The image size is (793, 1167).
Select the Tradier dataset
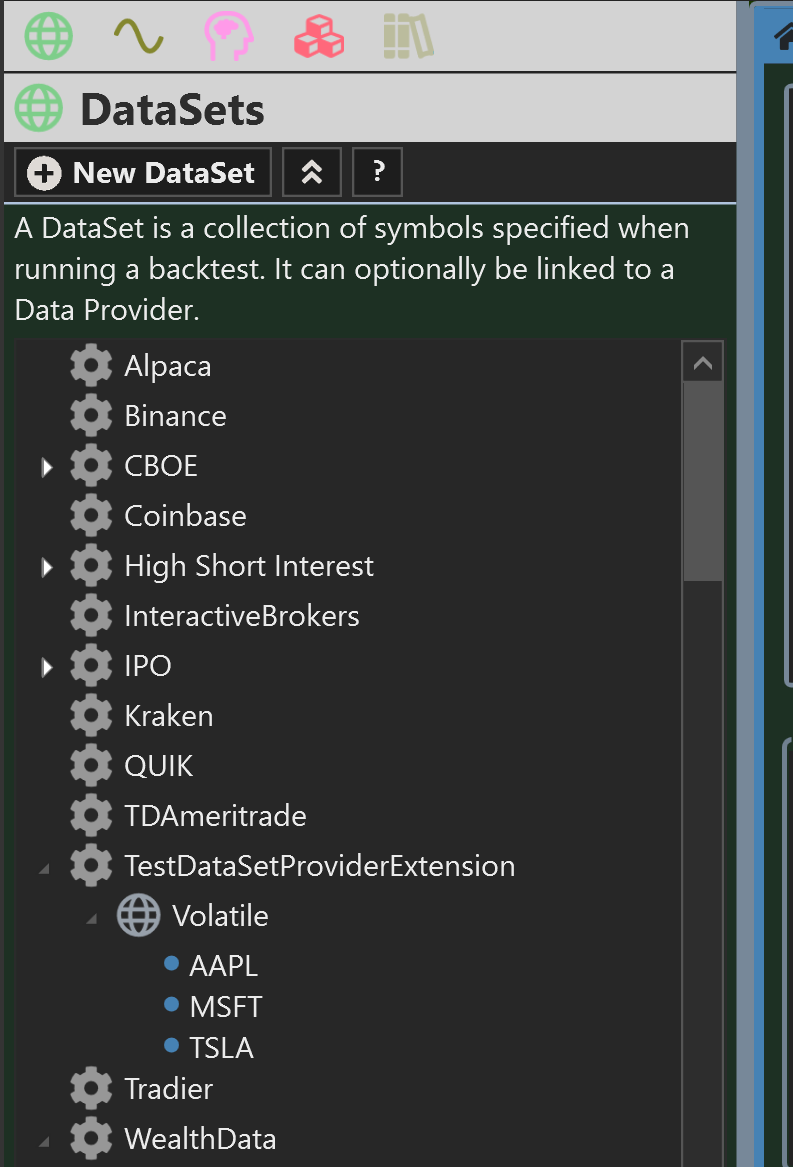[168, 1088]
